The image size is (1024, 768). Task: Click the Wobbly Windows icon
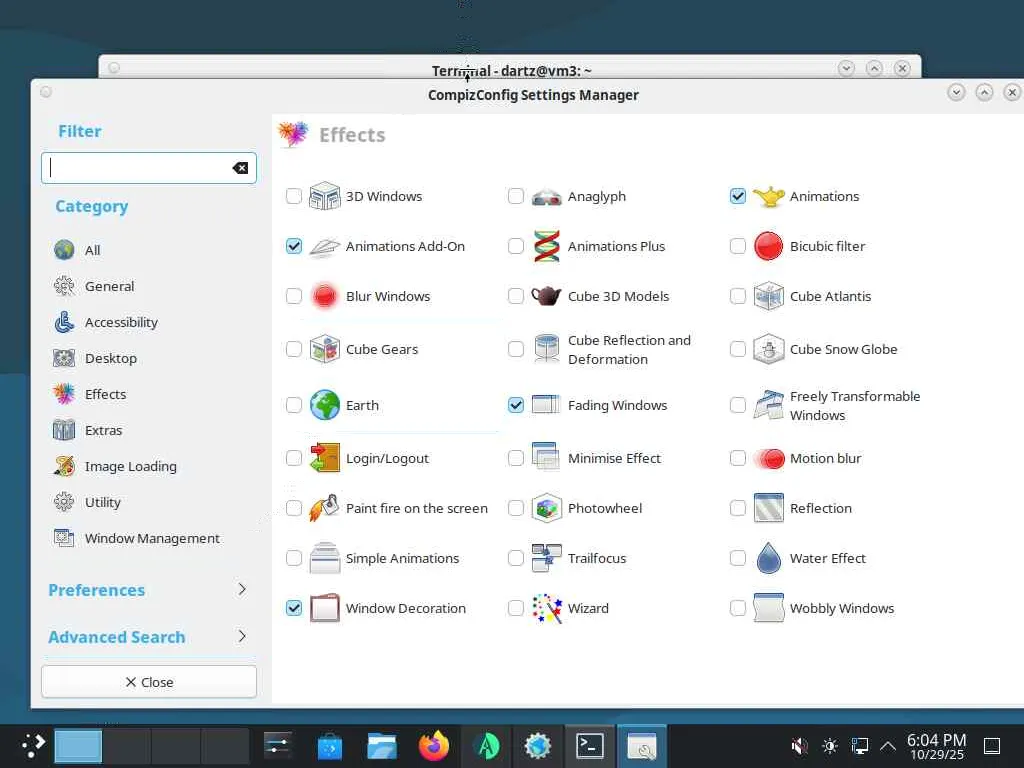pos(769,608)
